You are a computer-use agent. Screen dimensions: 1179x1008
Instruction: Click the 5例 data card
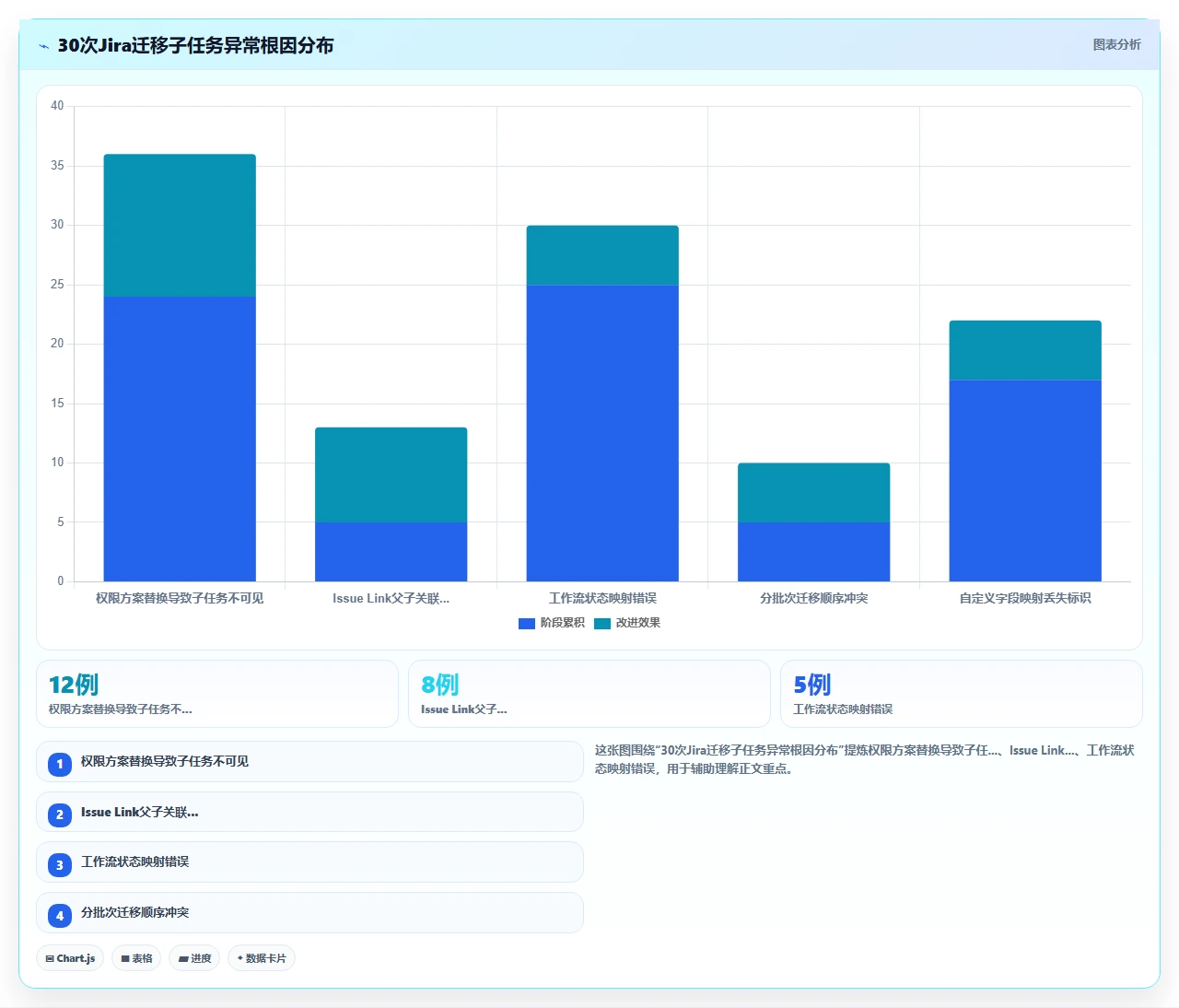(962, 694)
